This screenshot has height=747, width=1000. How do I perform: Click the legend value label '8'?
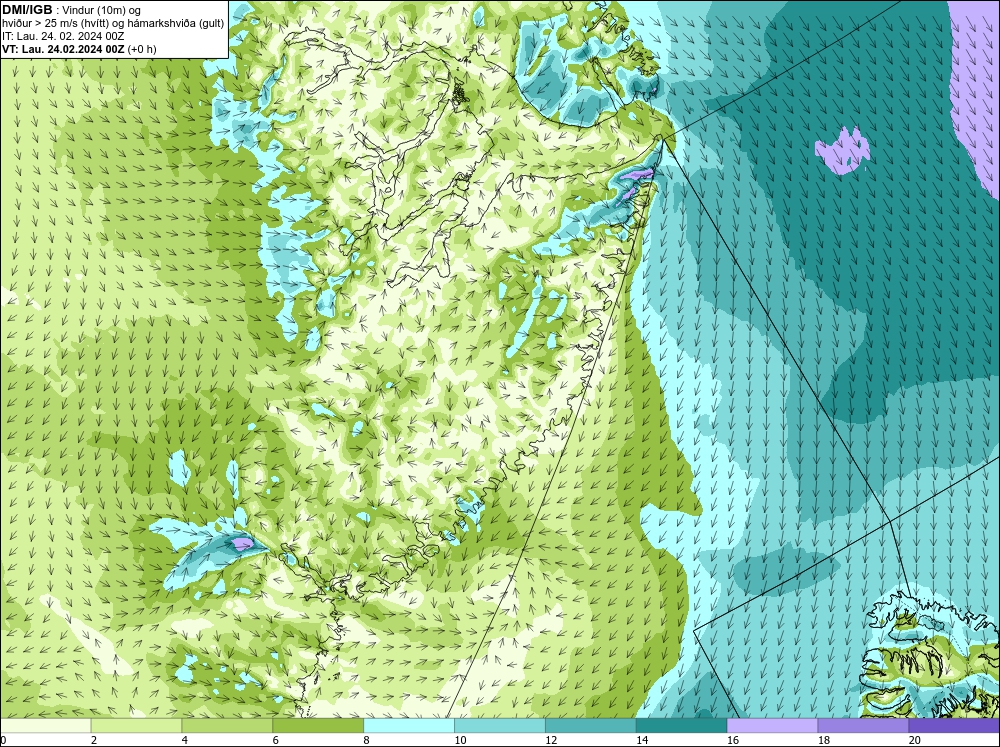coord(367,740)
